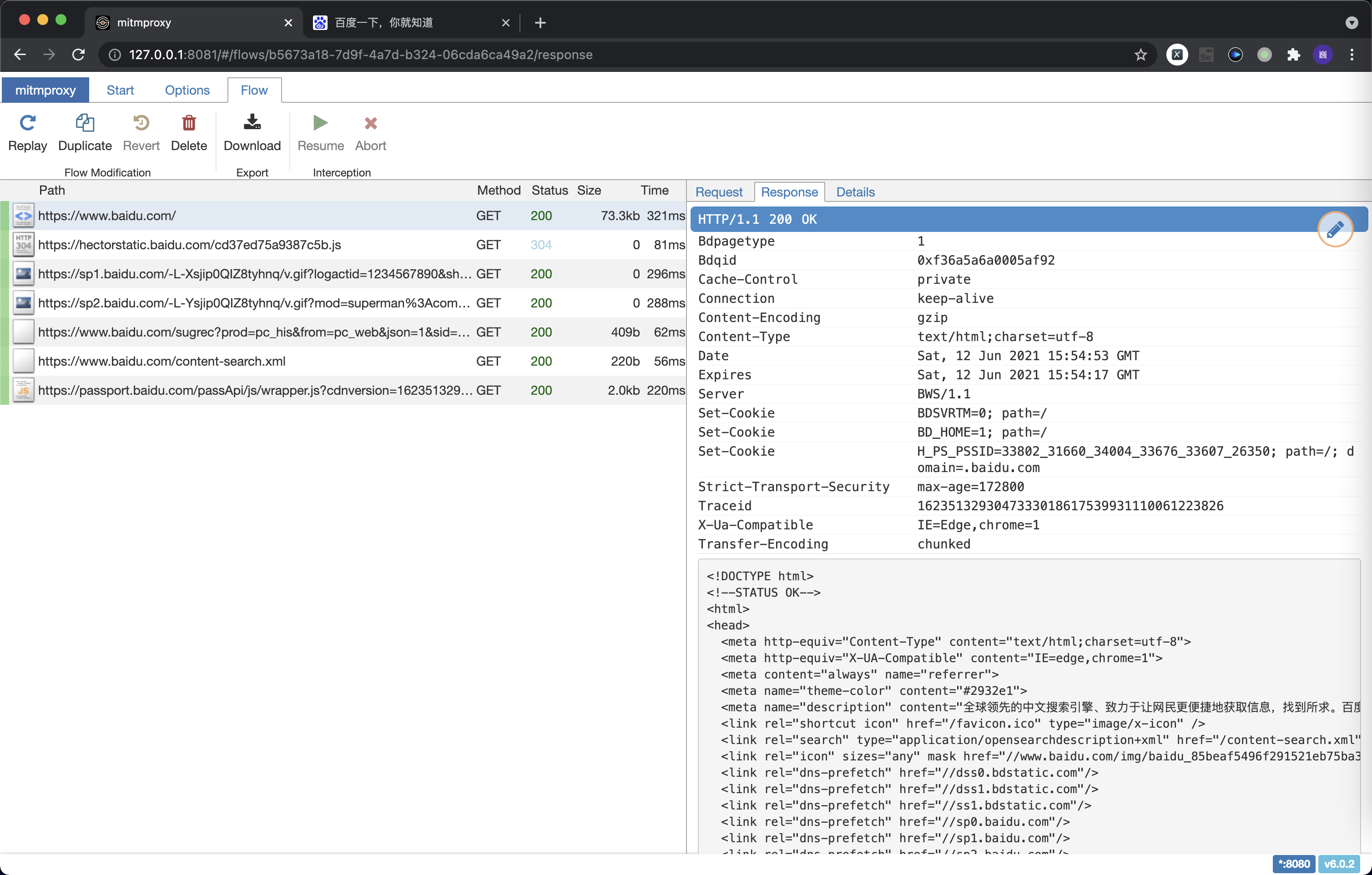Click the site info icon in address bar
Viewport: 1372px width, 875px height.
click(x=115, y=55)
